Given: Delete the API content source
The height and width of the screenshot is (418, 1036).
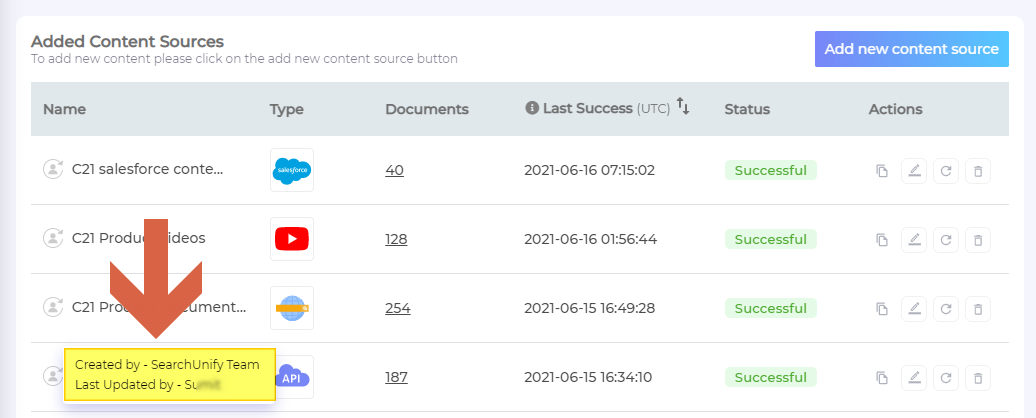Looking at the screenshot, I should [977, 377].
